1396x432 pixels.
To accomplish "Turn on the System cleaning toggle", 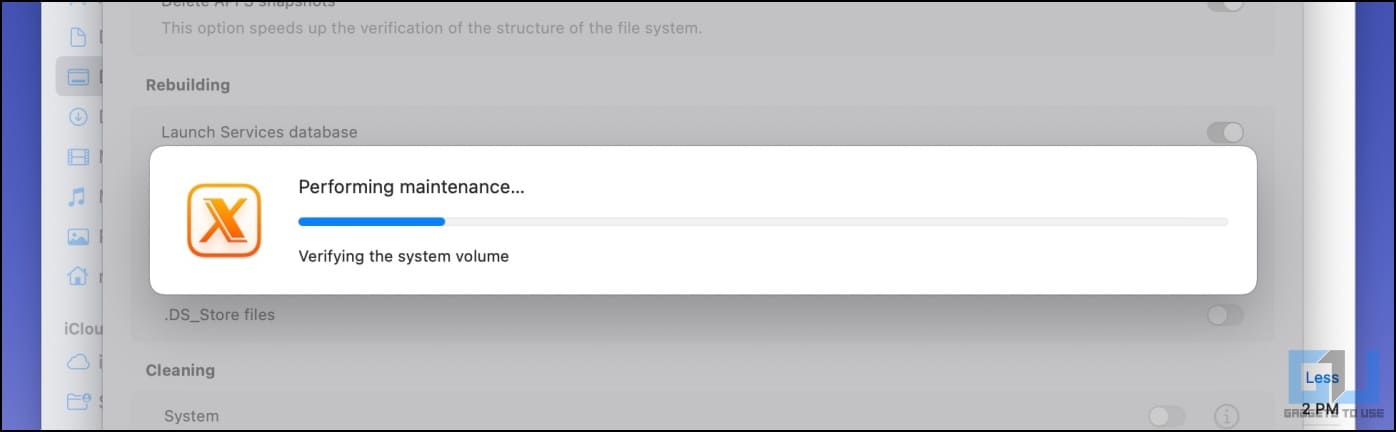I will coord(1167,416).
